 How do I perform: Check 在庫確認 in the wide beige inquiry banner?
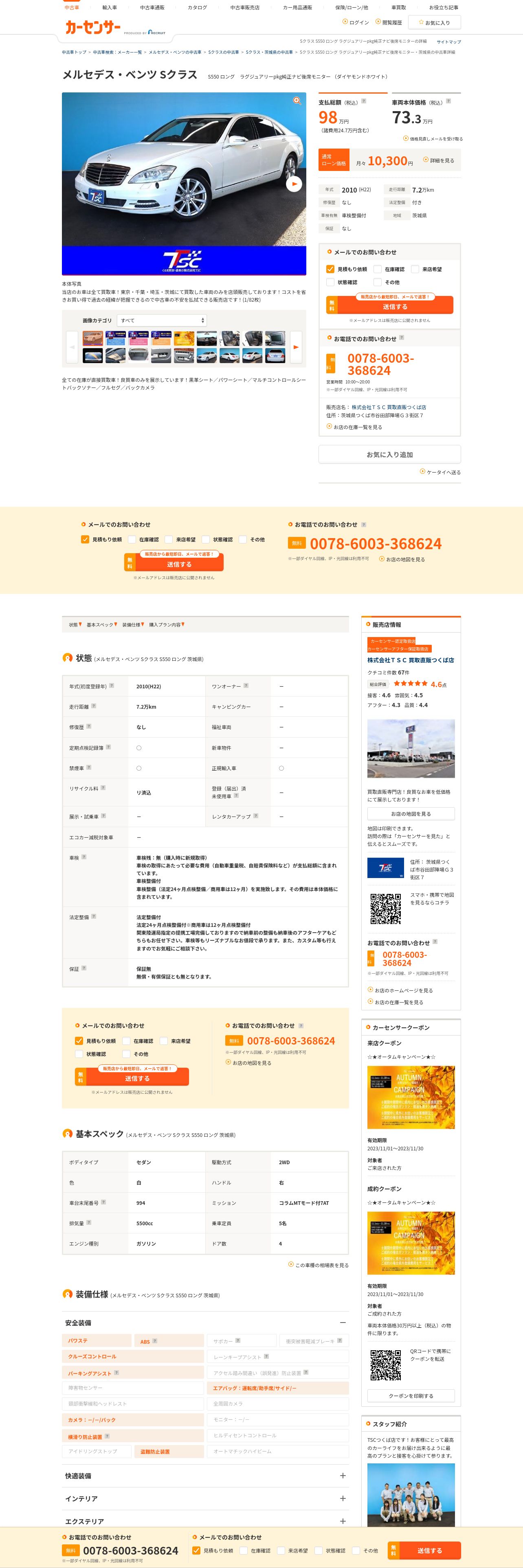(x=132, y=539)
